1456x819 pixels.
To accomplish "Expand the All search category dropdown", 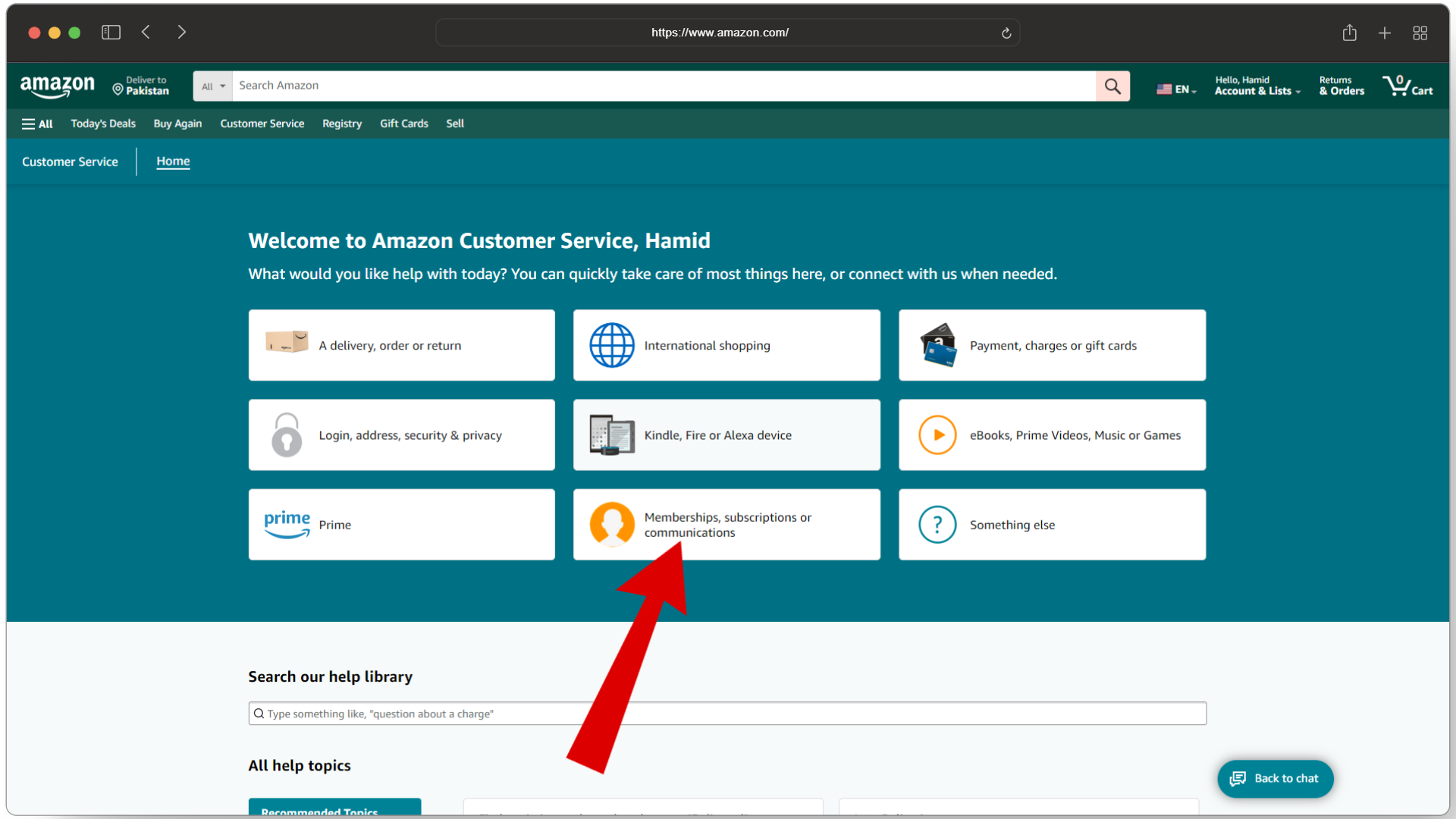I will (213, 86).
